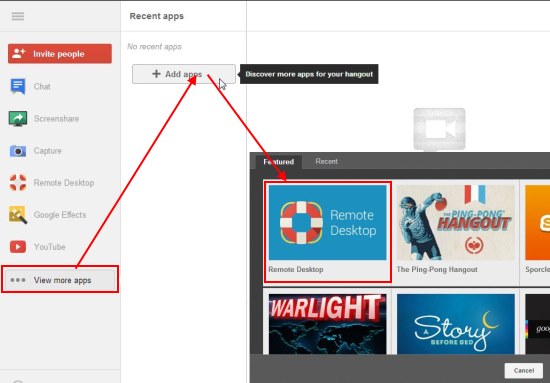Click the person-plus icon on Invite people
The height and width of the screenshot is (383, 550).
coord(19,54)
